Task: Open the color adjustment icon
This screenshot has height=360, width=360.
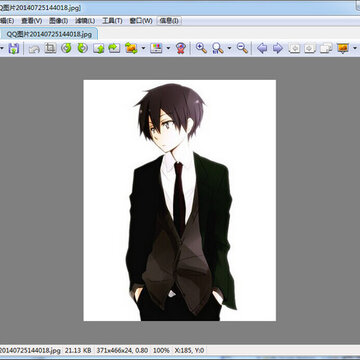Action: click(x=156, y=49)
